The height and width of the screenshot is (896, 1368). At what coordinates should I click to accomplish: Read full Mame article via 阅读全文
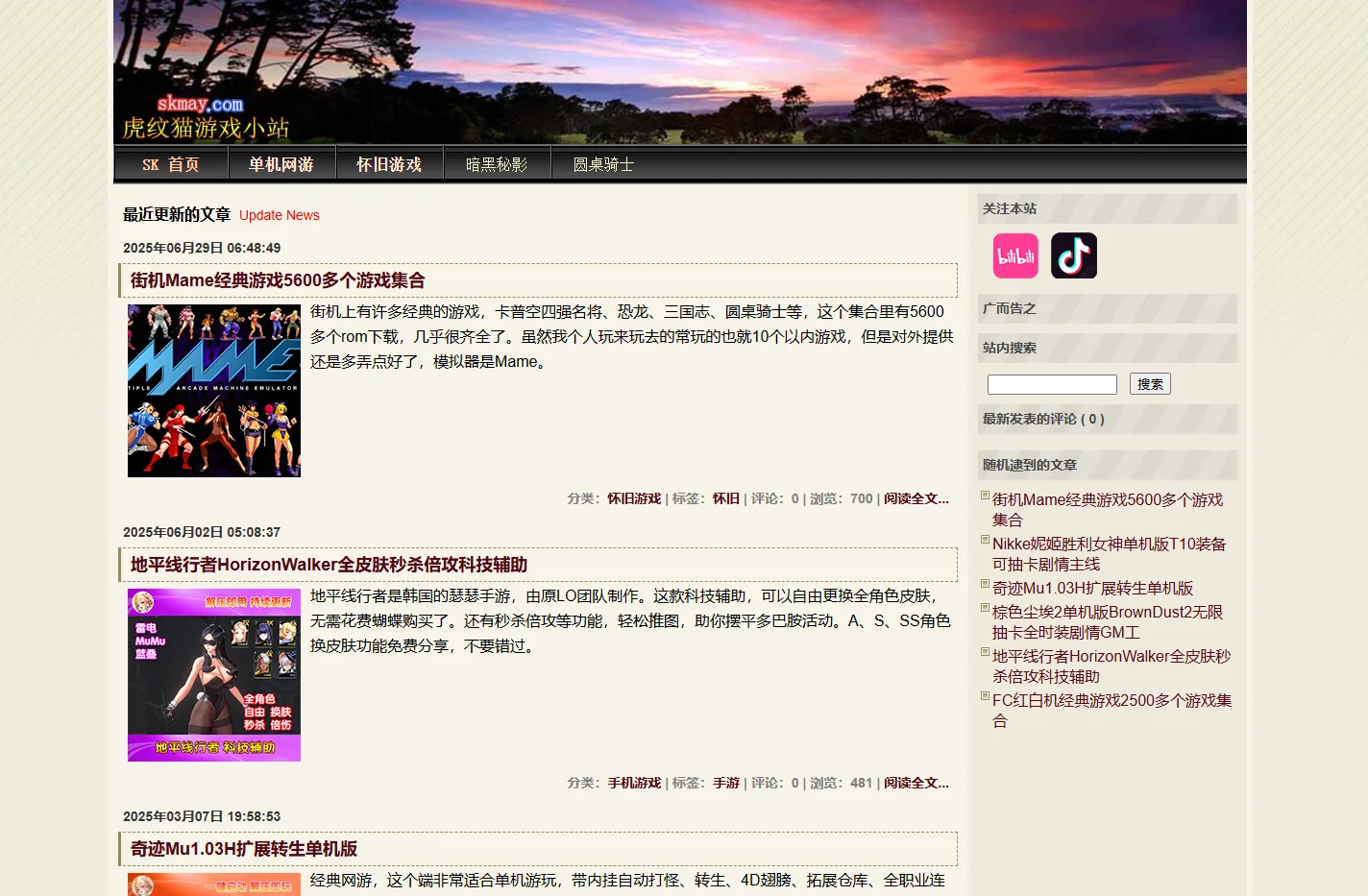[x=916, y=499]
